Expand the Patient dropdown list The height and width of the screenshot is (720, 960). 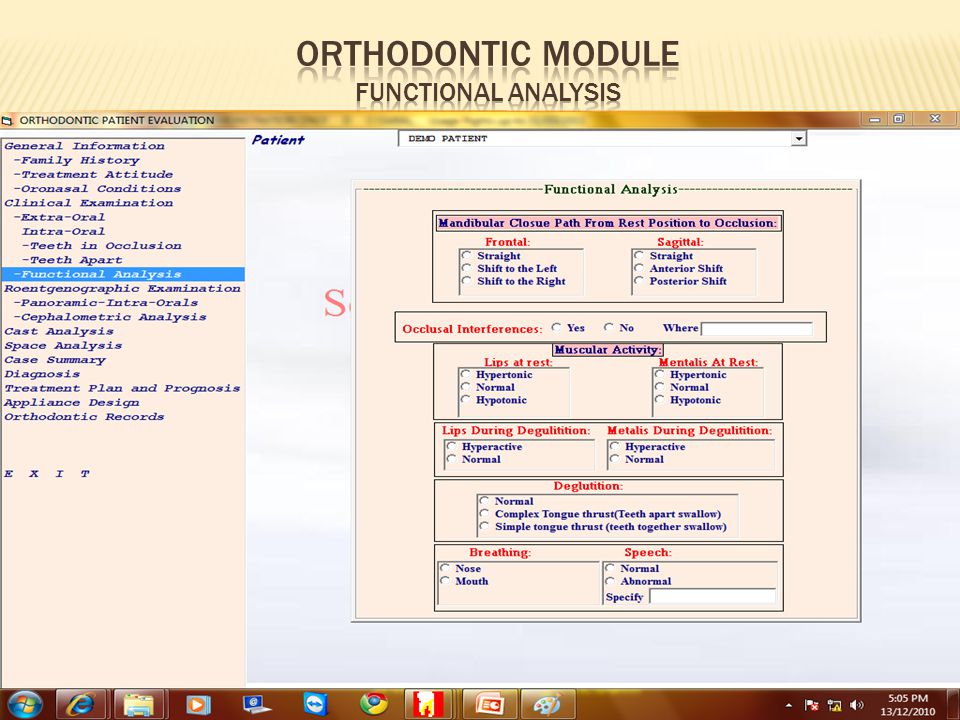click(798, 139)
